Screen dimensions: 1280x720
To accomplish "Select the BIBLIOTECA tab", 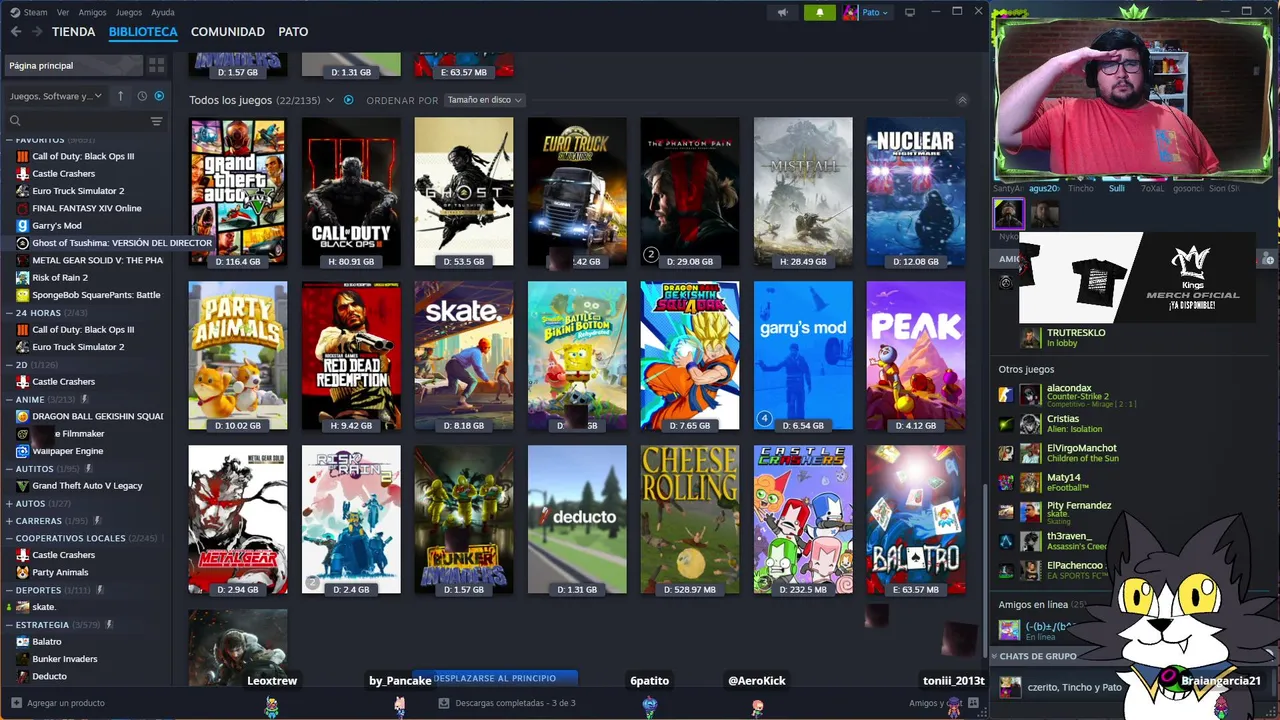I will click(143, 32).
